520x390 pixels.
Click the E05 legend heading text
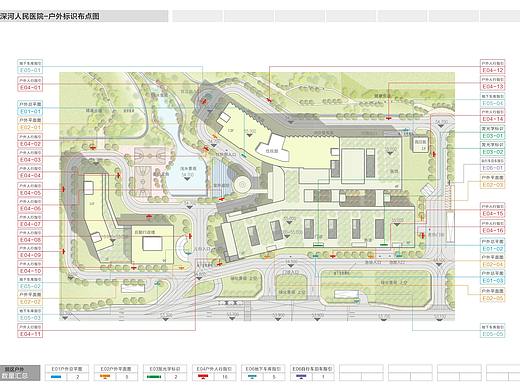(263, 369)
